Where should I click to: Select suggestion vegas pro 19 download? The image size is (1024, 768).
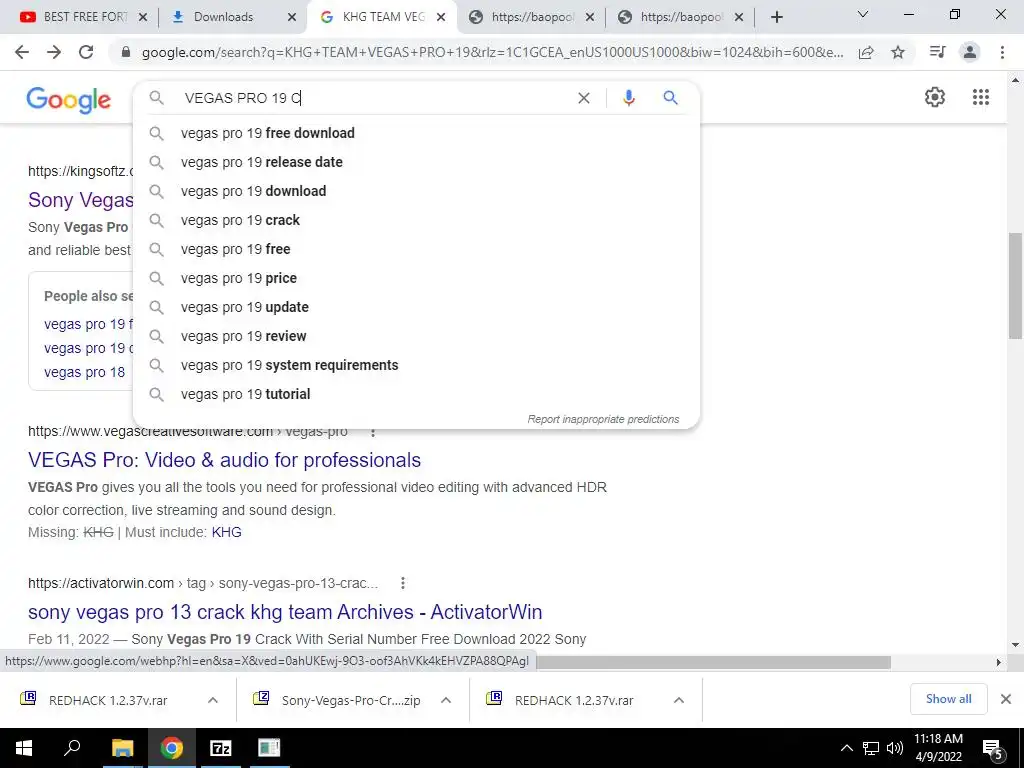coord(416,191)
